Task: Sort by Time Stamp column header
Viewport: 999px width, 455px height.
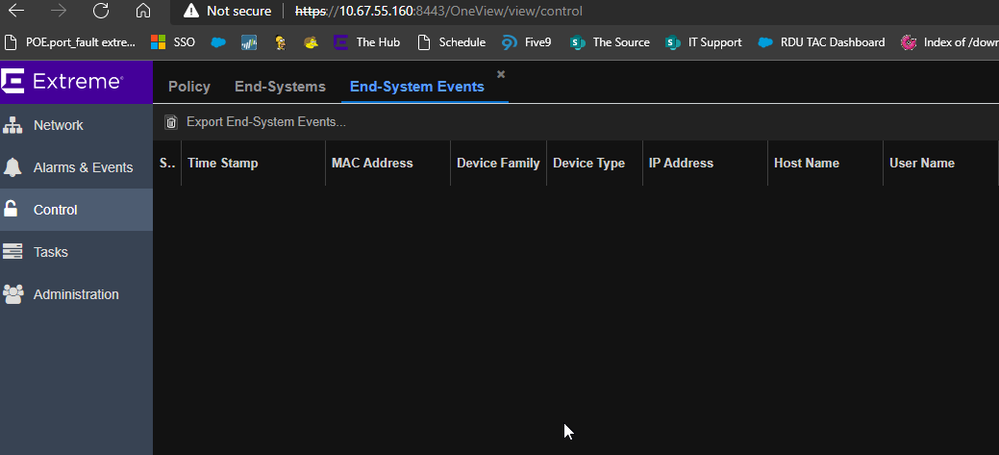Action: click(223, 163)
